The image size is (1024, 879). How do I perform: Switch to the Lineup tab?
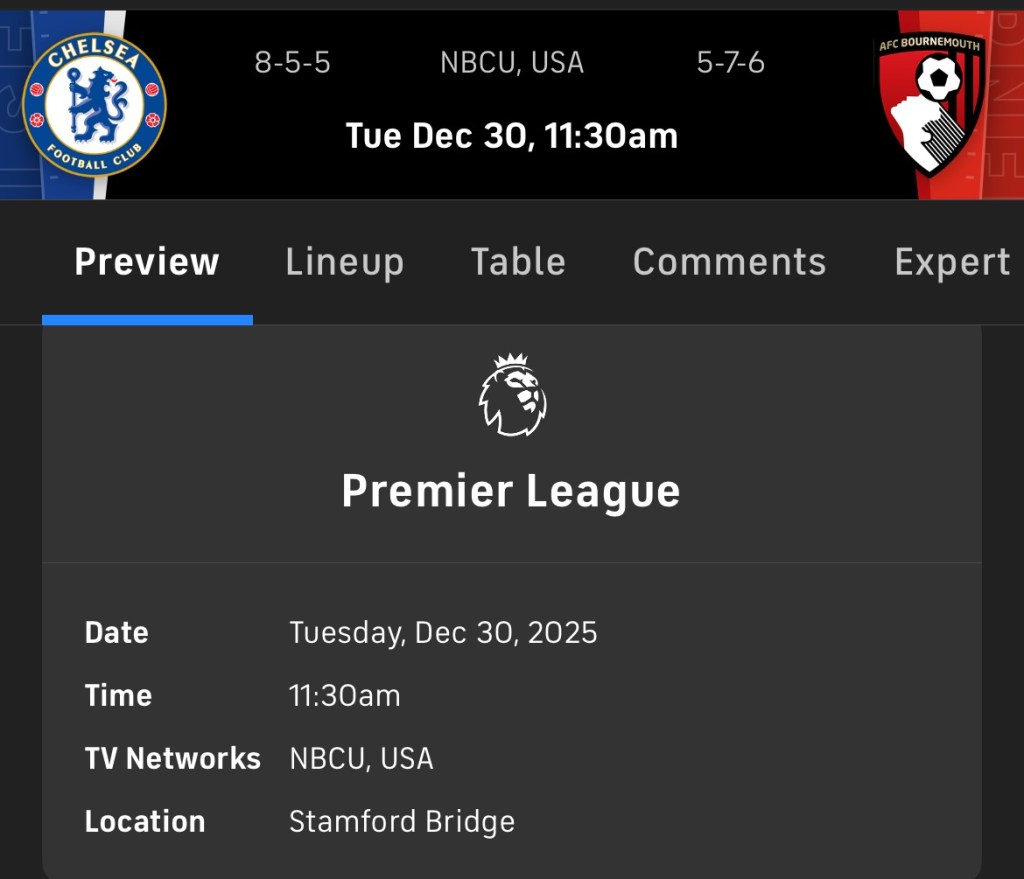click(344, 262)
